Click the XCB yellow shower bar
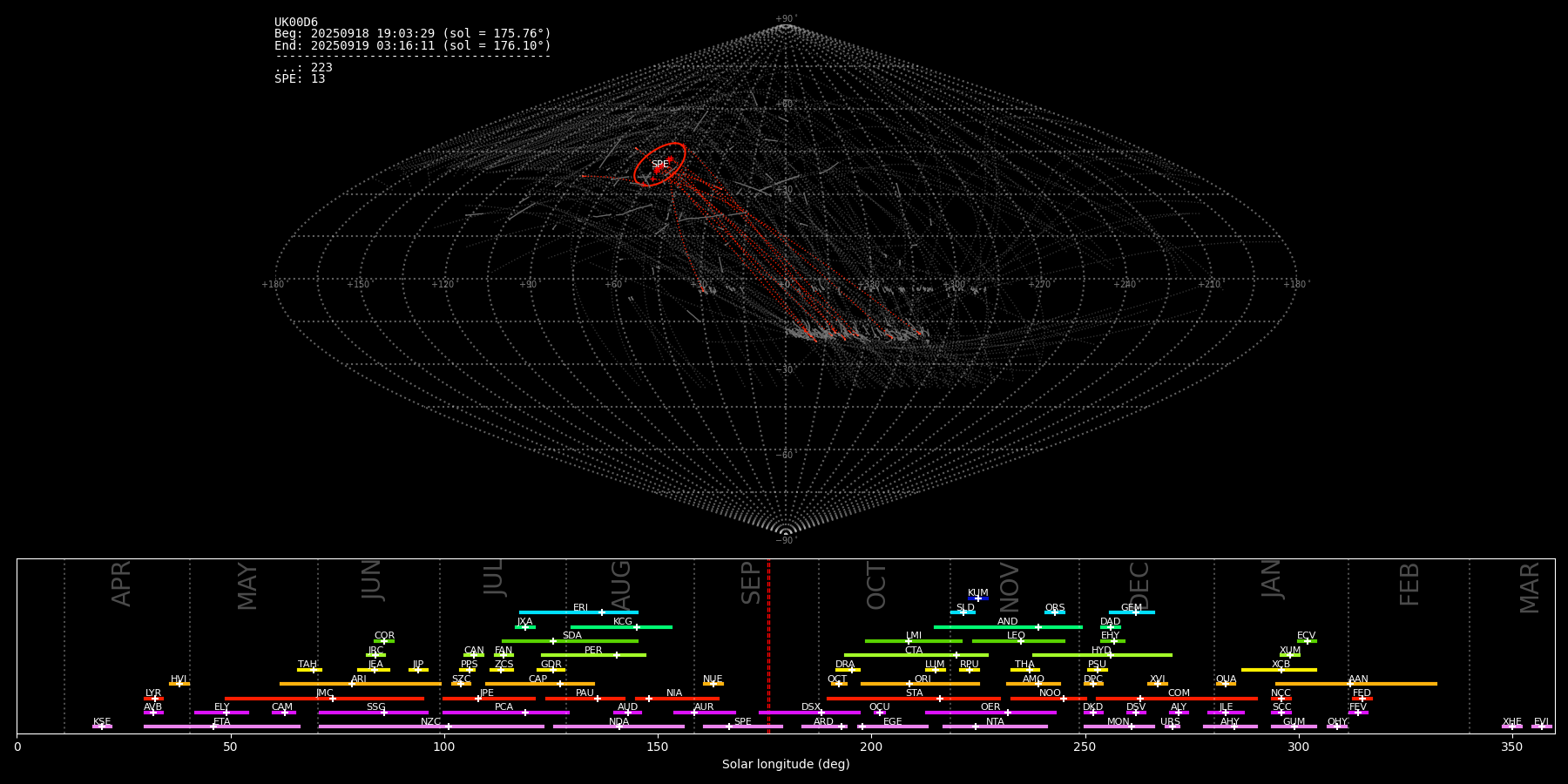This screenshot has width=1568, height=784. click(1279, 670)
